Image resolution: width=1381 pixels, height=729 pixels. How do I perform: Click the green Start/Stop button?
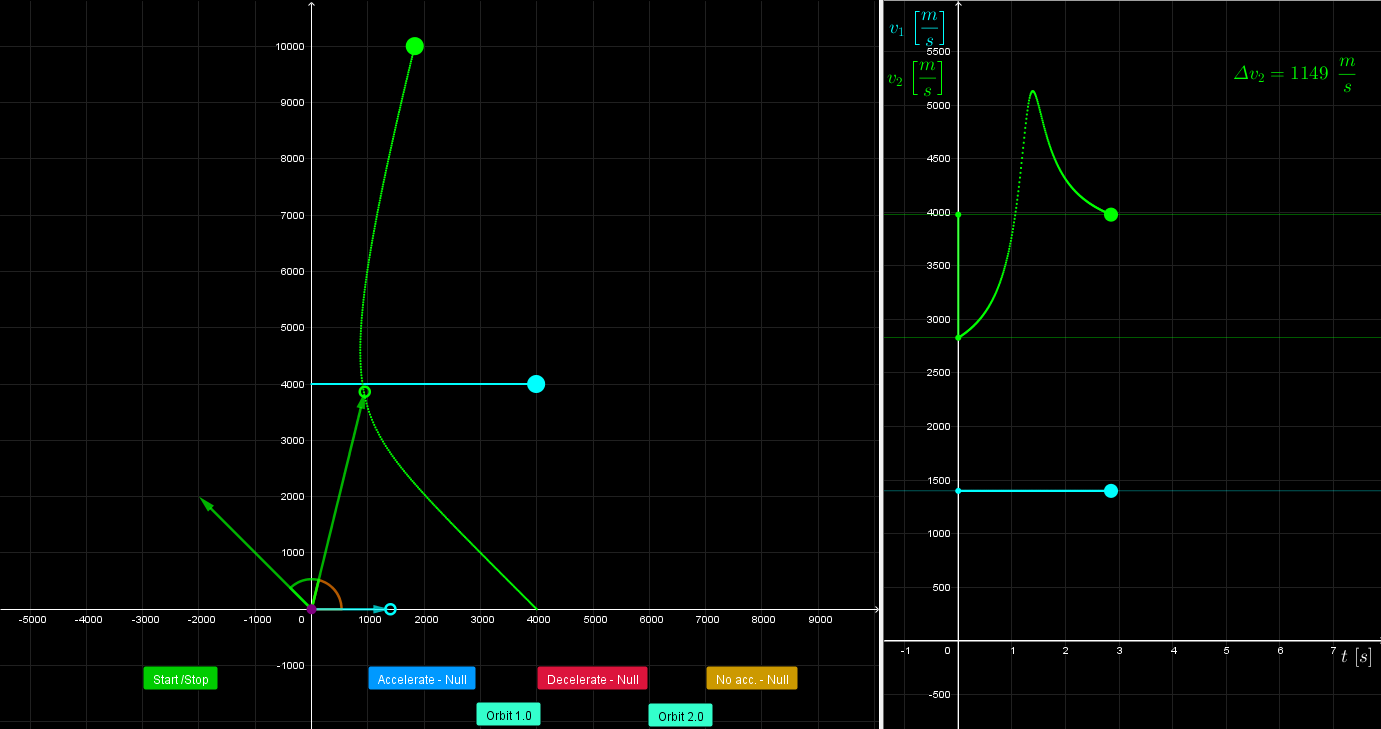click(180, 679)
